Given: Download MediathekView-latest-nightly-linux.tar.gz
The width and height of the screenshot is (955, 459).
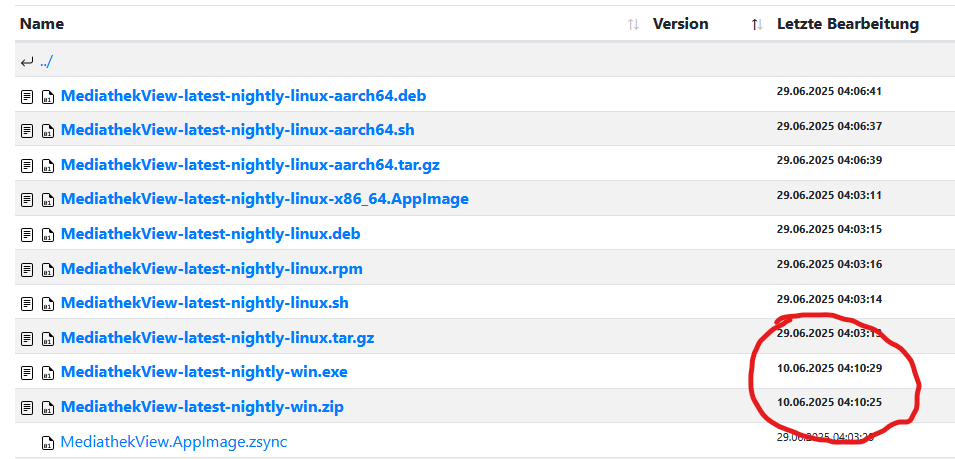Looking at the screenshot, I should (217, 337).
